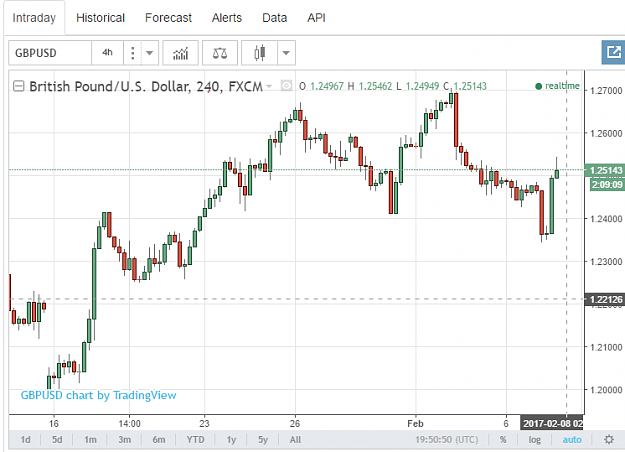Open the three-dot interval options menu

[x=133, y=53]
